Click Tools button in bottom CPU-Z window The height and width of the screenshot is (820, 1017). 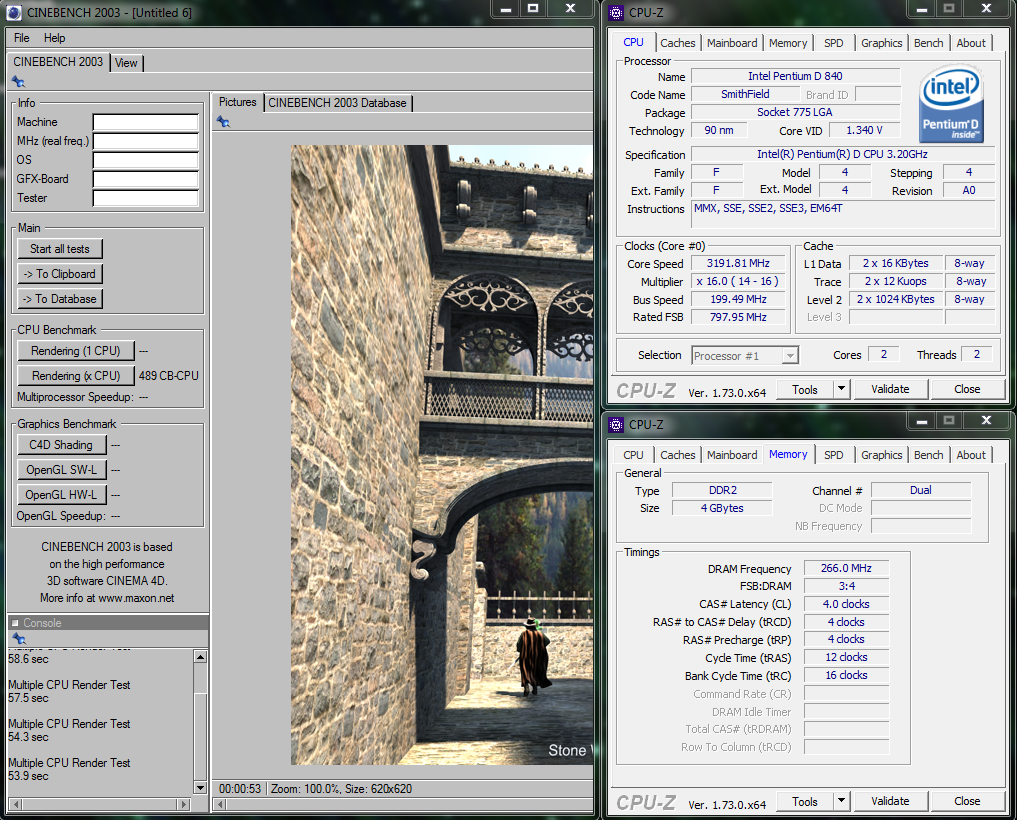[x=804, y=801]
